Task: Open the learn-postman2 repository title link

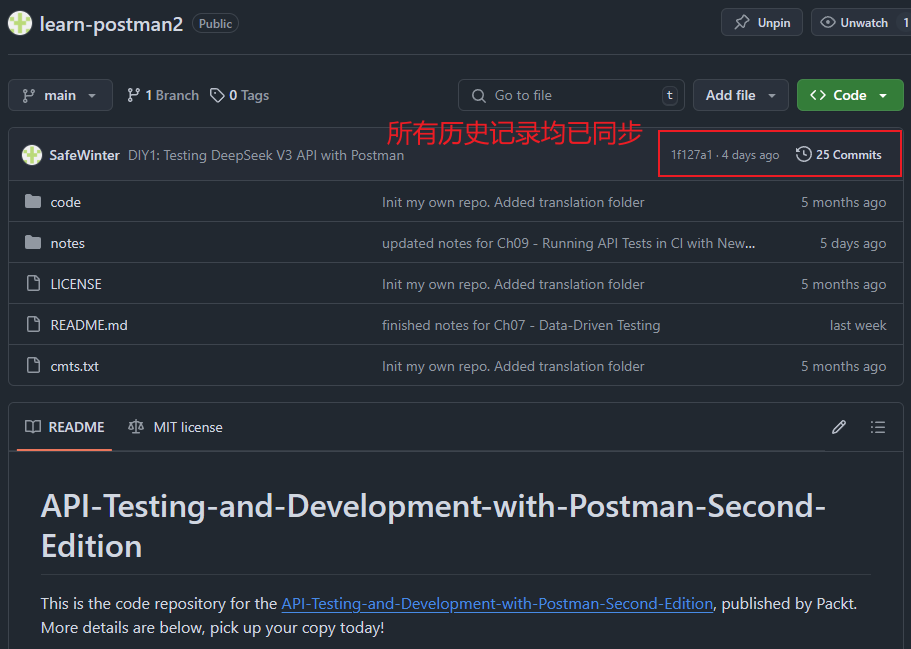Action: (x=111, y=24)
